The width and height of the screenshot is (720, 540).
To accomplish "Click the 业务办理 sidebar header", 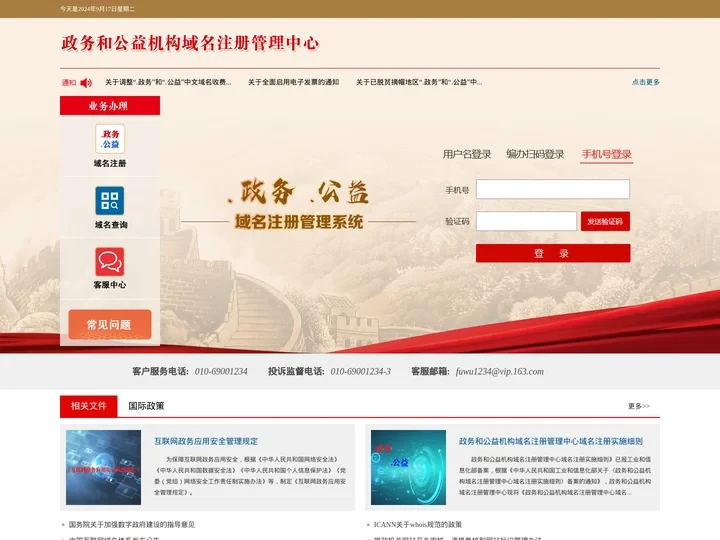I will tap(110, 106).
